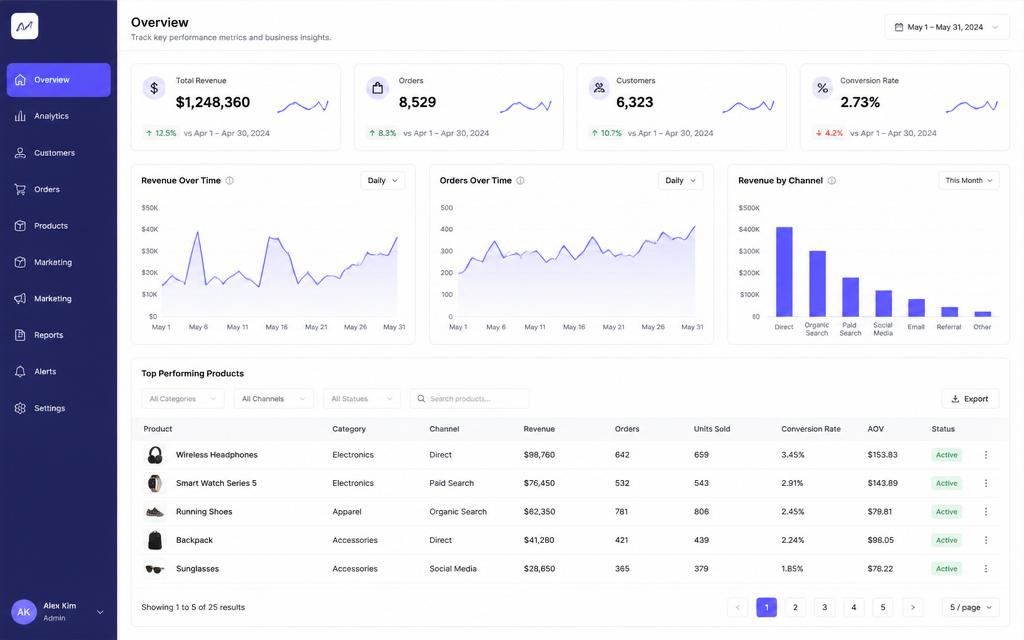
Task: Open Analytics in the sidebar
Action: [59, 116]
